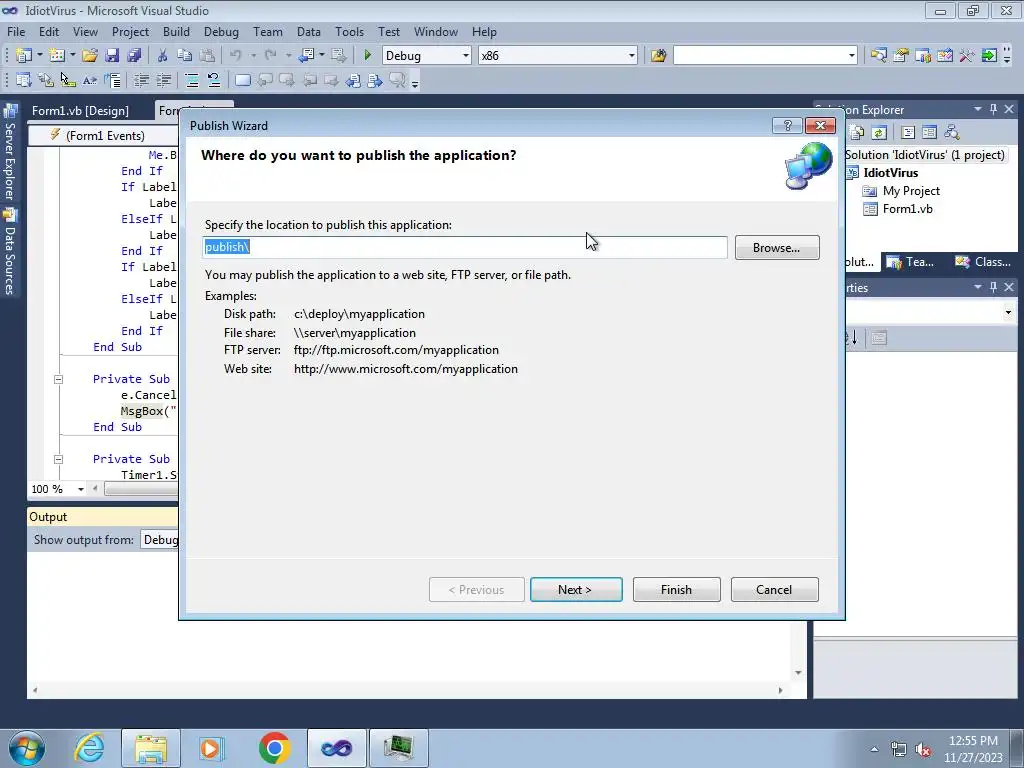Viewport: 1024px width, 768px height.
Task: Click the Open File folder icon
Action: pyautogui.click(x=90, y=56)
